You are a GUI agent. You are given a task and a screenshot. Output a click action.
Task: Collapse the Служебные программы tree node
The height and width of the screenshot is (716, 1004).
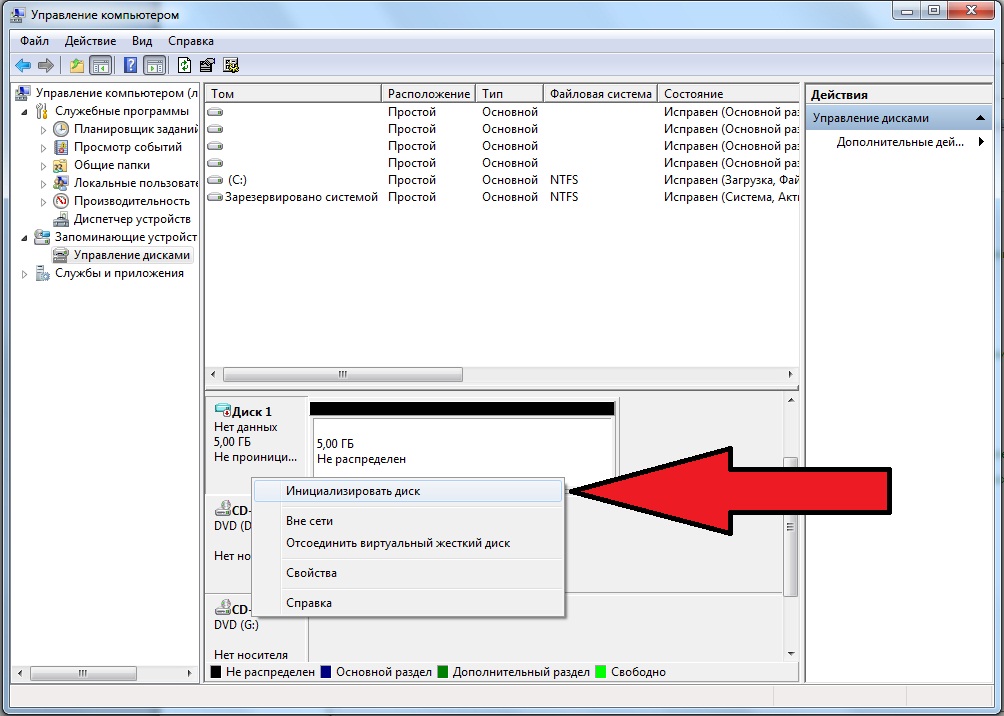[24, 112]
